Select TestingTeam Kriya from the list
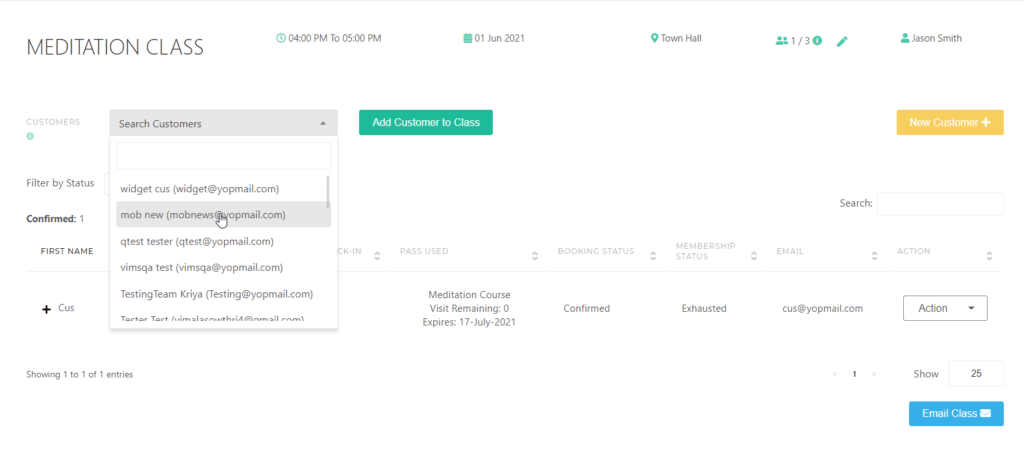This screenshot has height=456, width=1024. [x=216, y=294]
